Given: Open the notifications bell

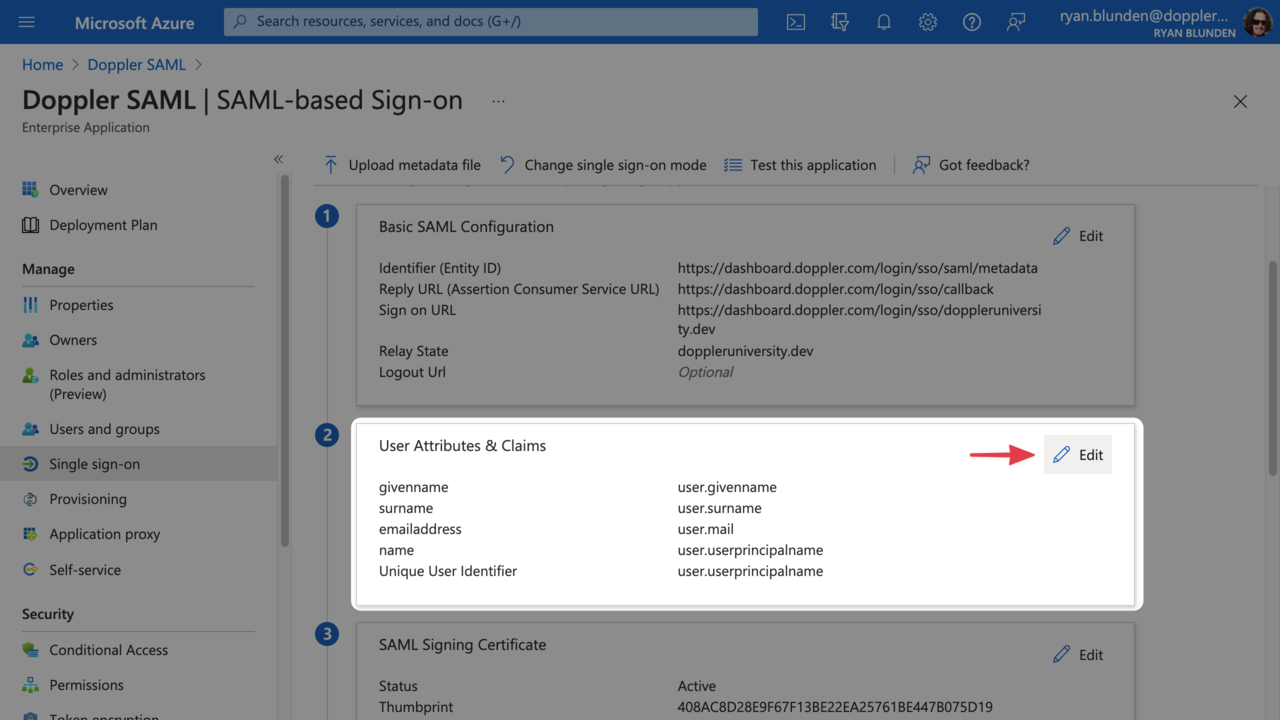Looking at the screenshot, I should pos(884,22).
